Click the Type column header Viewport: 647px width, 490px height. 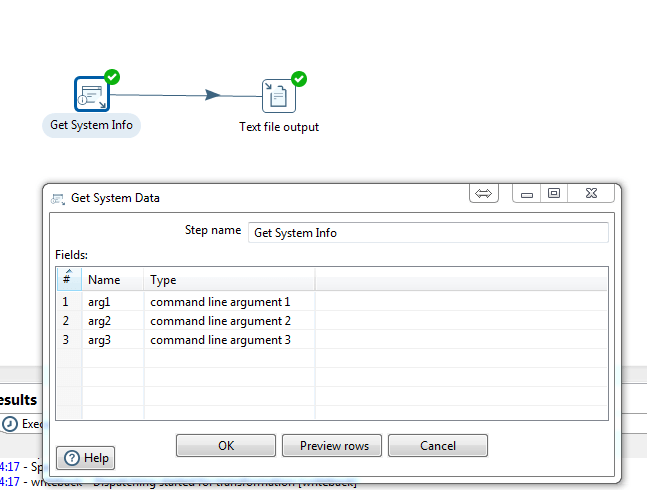pyautogui.click(x=163, y=280)
